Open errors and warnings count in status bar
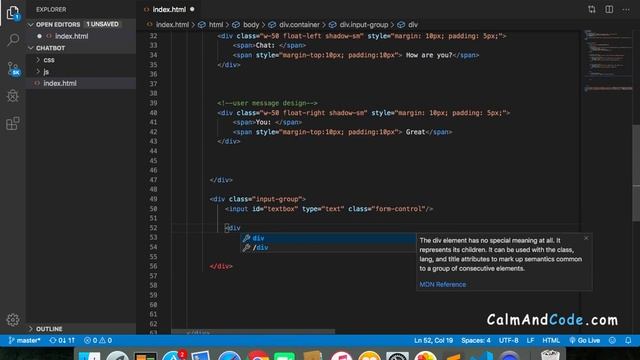Screen dimensions: 640x360 [98, 340]
